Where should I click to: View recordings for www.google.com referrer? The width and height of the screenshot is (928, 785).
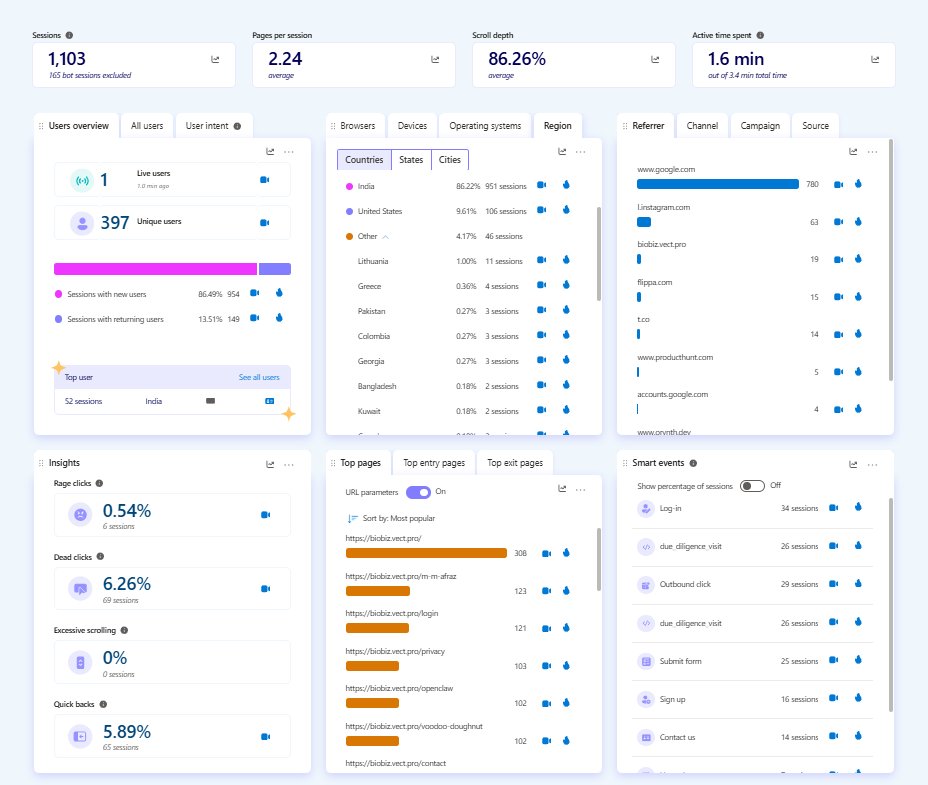(838, 185)
